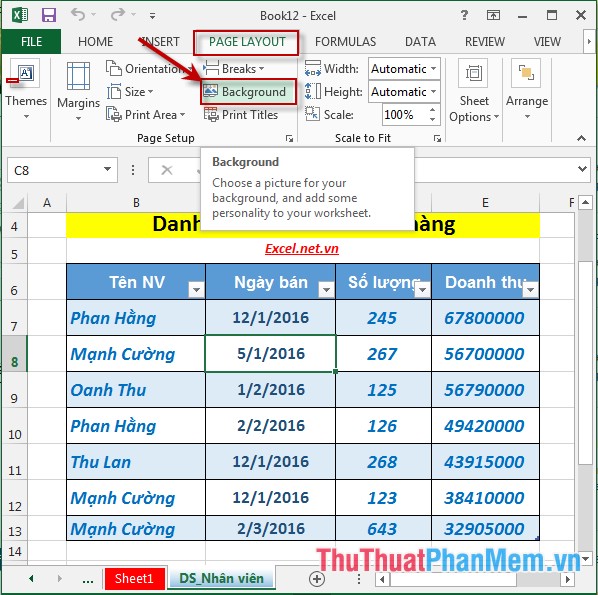Select cell containing Thu Lan

[136, 462]
